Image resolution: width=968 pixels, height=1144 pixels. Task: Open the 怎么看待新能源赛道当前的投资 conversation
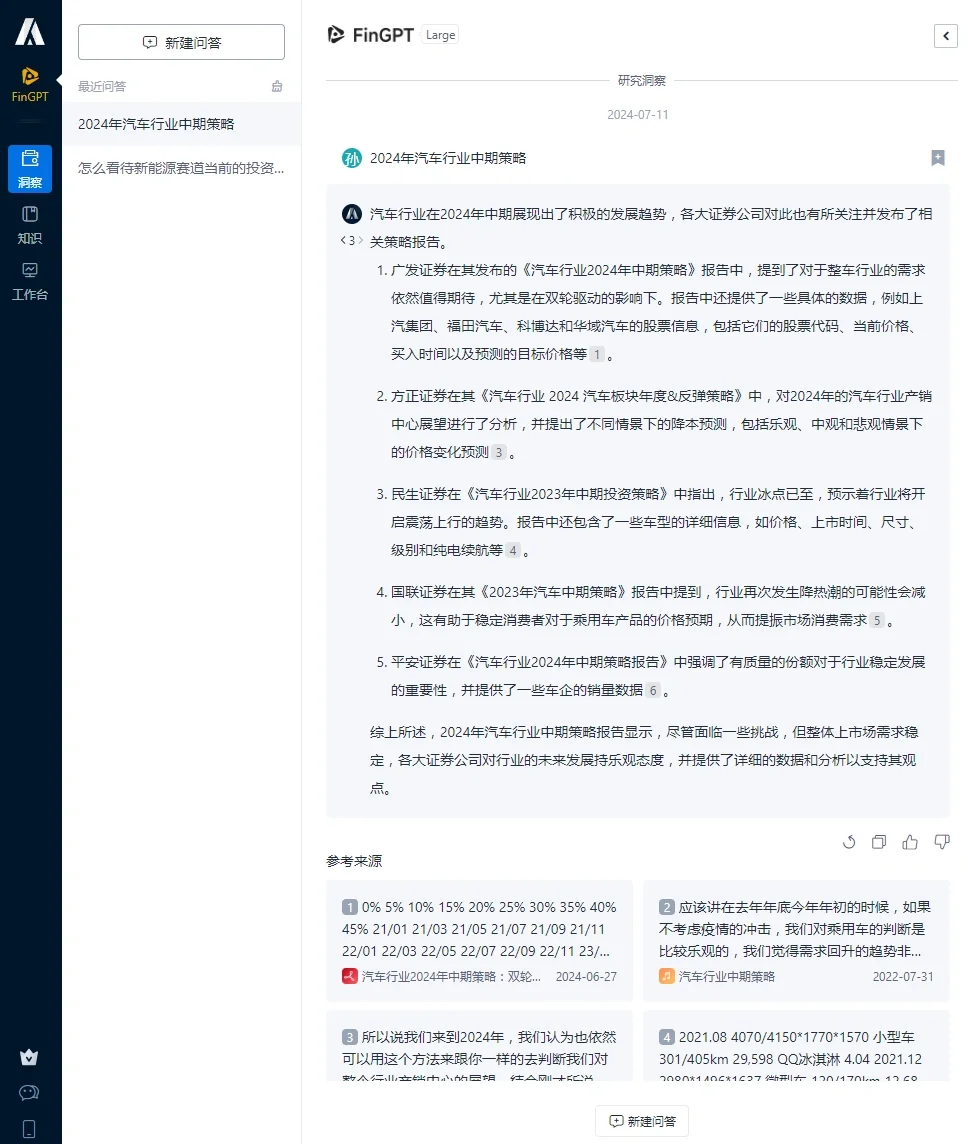[182, 168]
